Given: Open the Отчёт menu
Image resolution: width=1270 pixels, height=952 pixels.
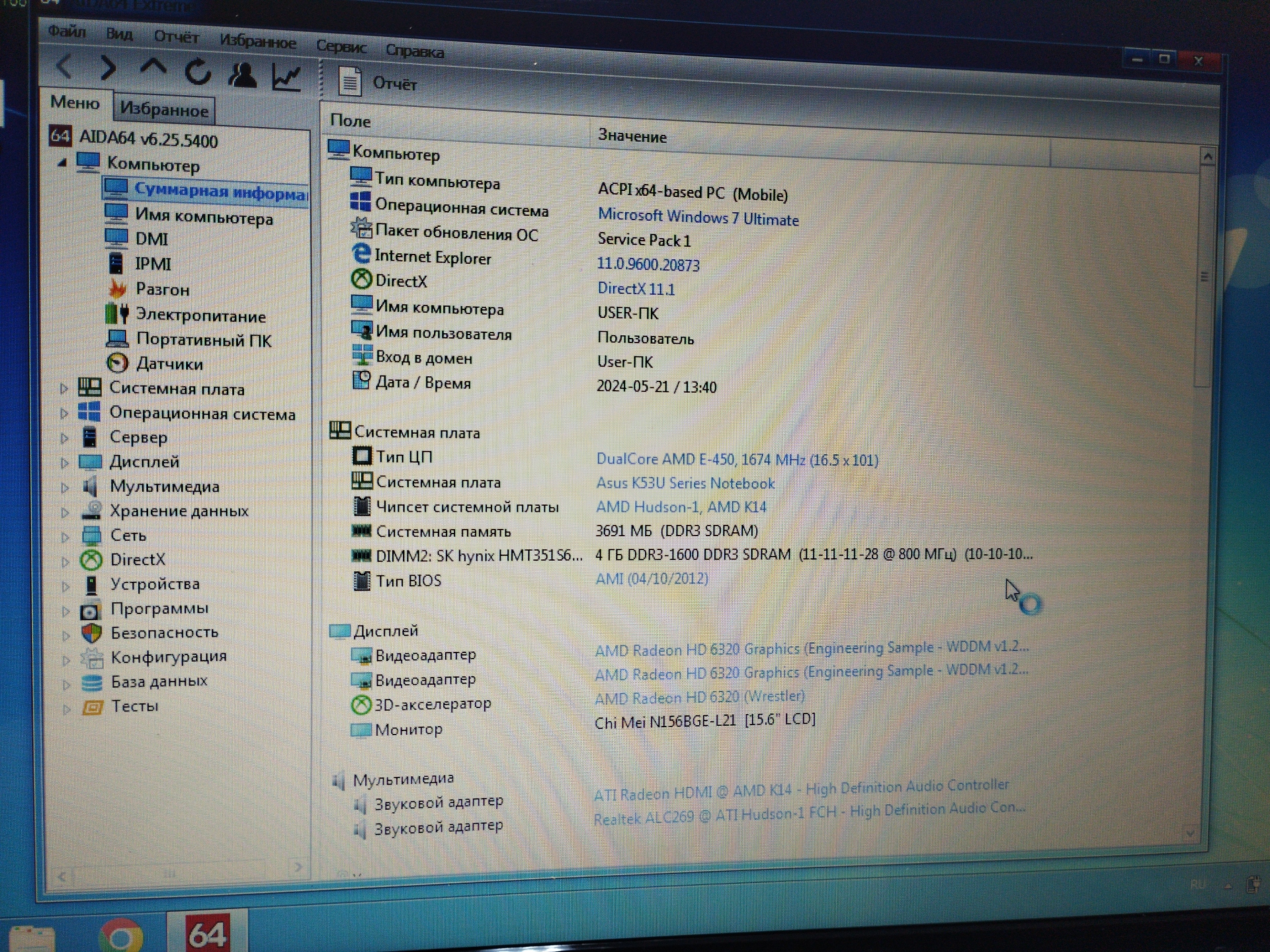Looking at the screenshot, I should click(x=176, y=37).
